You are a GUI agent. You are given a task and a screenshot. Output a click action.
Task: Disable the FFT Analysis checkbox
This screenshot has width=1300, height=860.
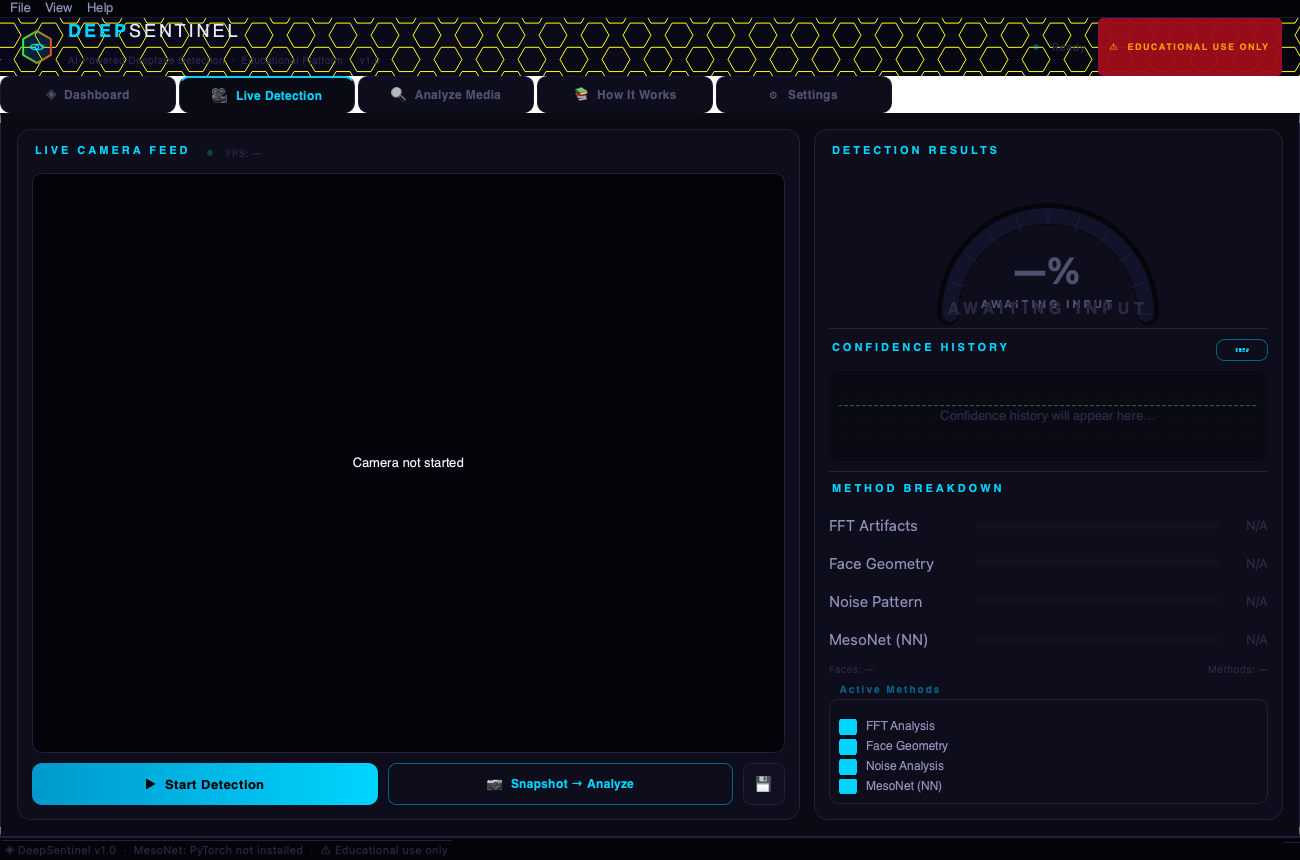pos(848,726)
